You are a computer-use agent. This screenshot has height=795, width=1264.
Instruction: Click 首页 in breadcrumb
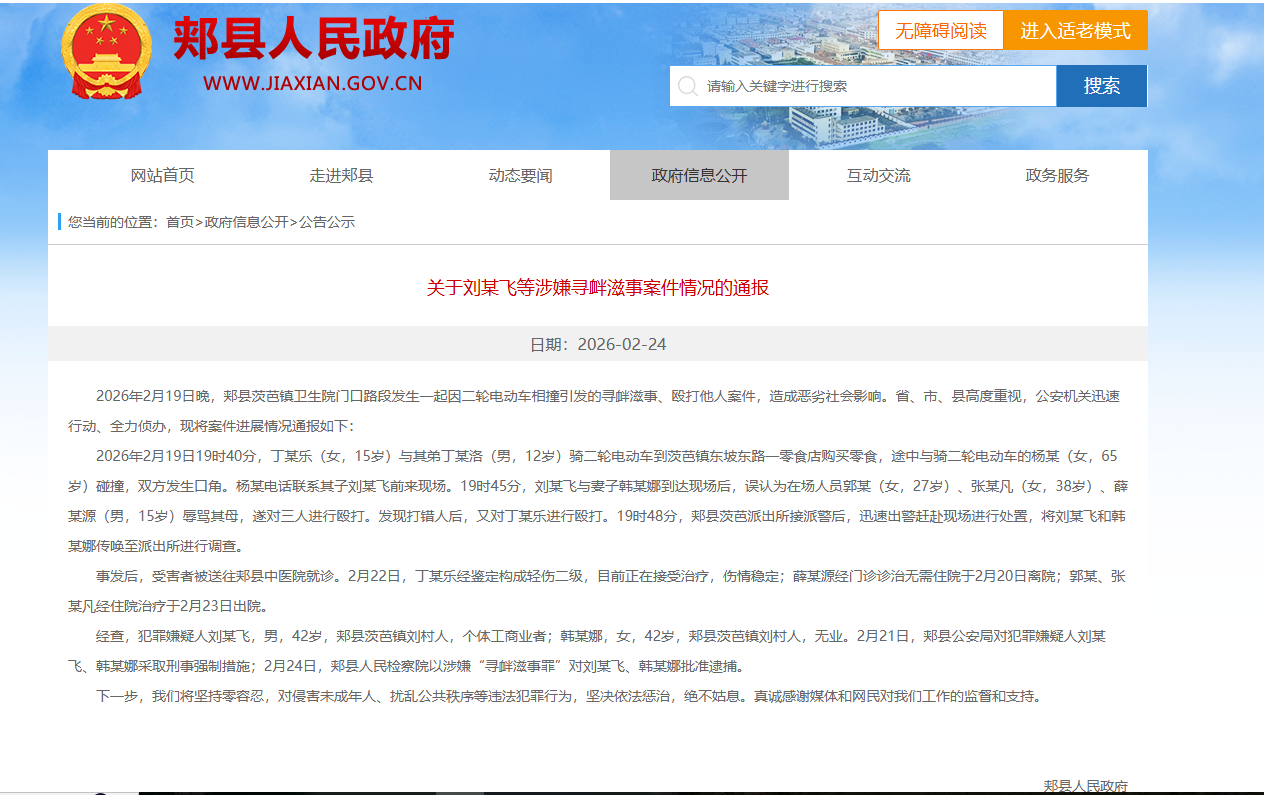tap(180, 222)
